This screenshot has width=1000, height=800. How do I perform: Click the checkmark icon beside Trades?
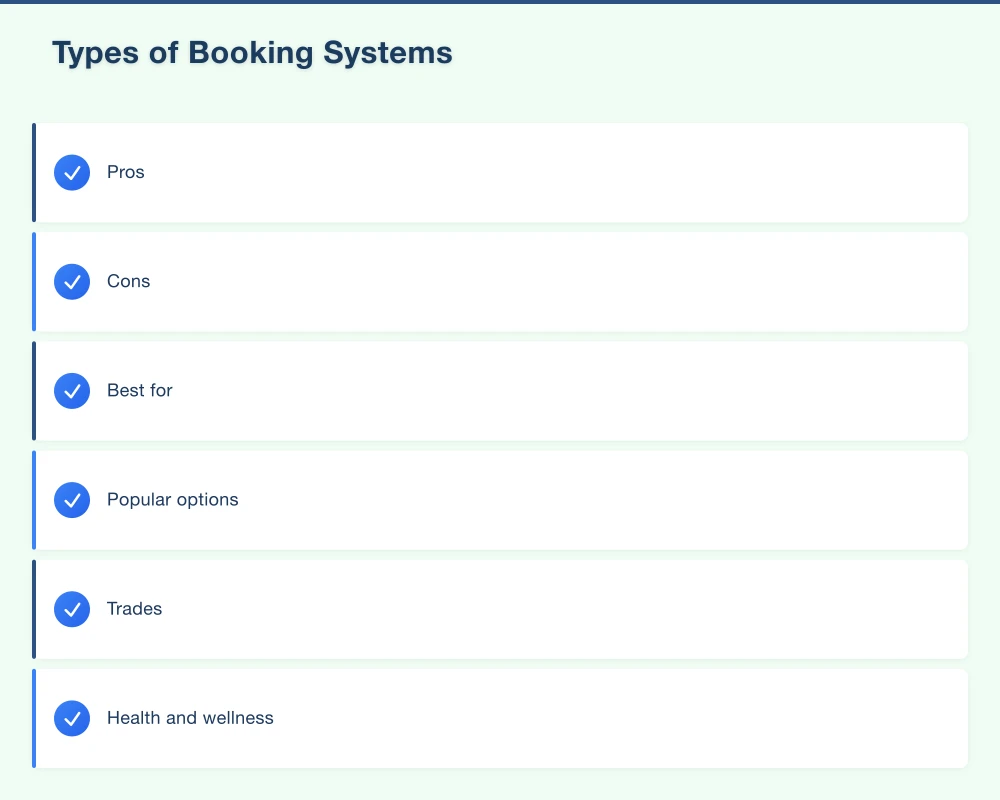point(72,609)
